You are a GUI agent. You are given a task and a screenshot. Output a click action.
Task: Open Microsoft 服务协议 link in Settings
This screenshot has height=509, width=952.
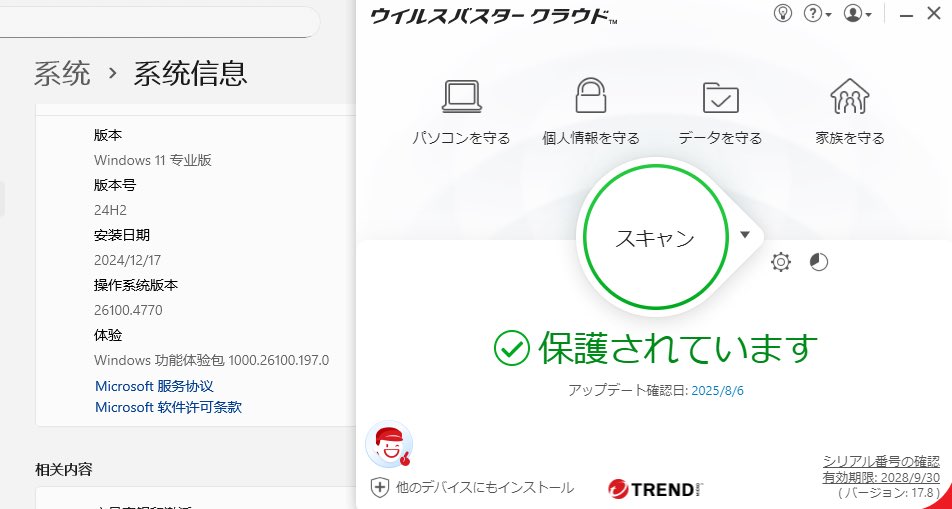pyautogui.click(x=154, y=386)
